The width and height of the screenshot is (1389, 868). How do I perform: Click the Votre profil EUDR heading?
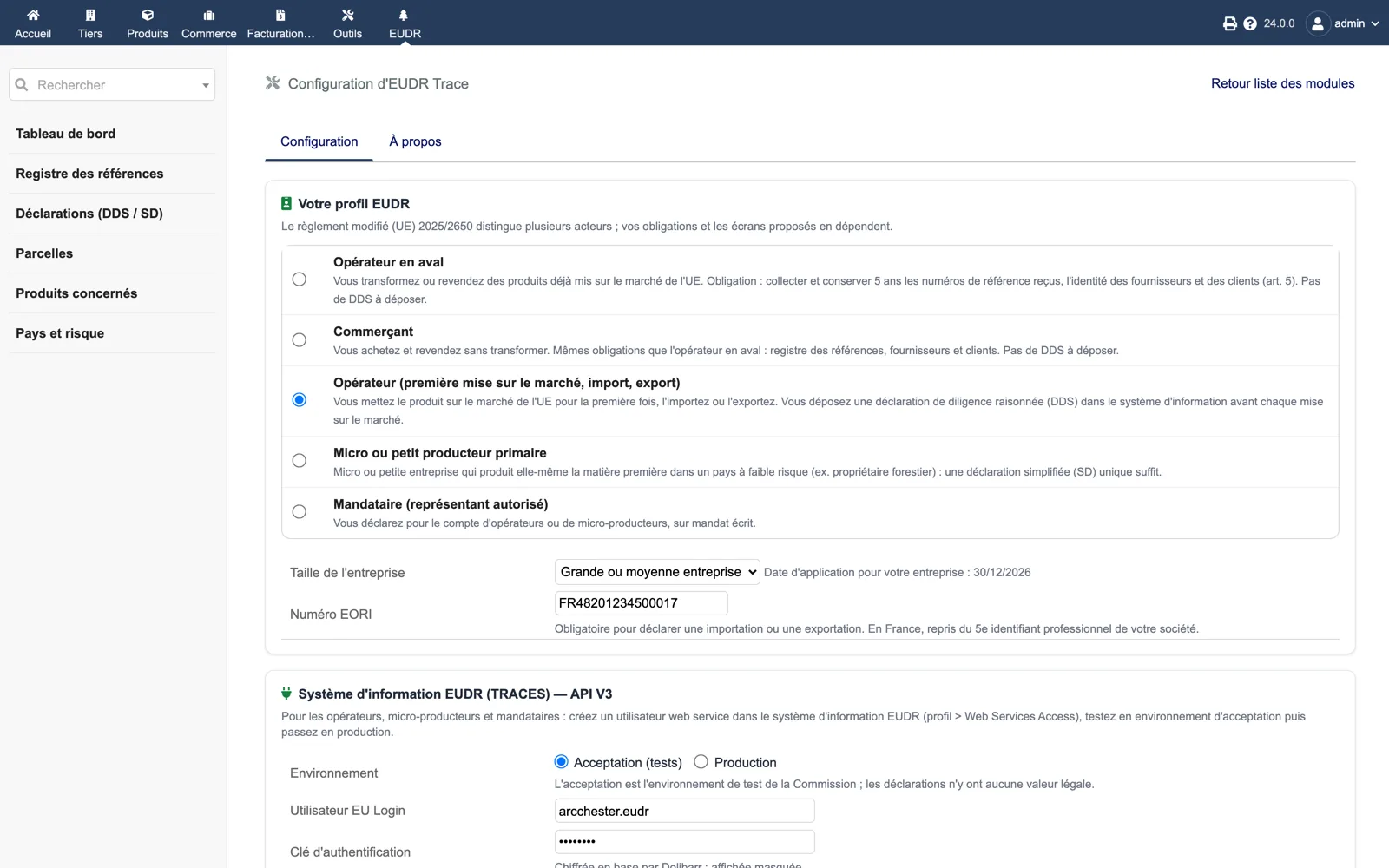point(353,204)
